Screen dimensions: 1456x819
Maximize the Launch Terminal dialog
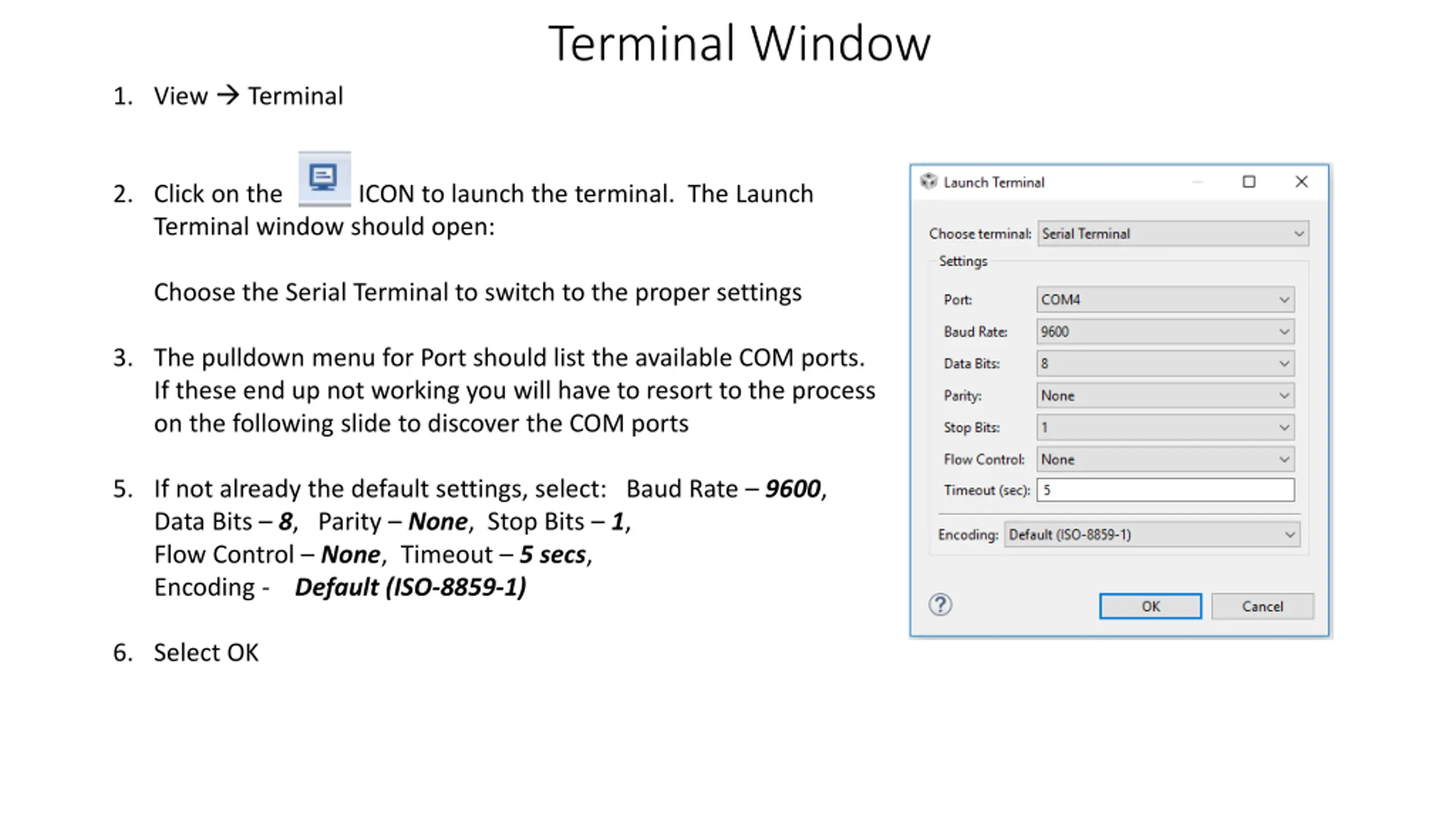(1248, 182)
